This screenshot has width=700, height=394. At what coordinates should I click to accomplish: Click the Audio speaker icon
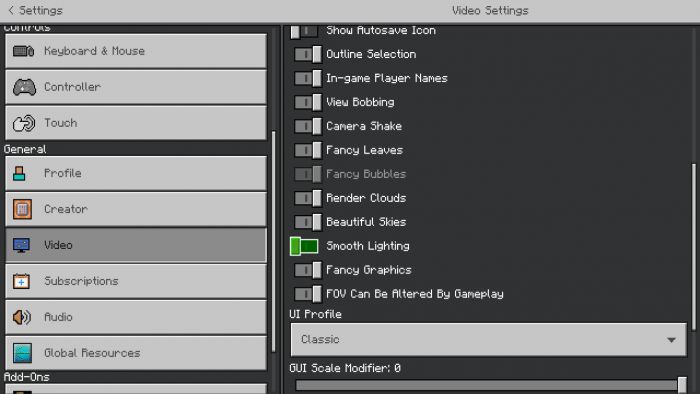[21, 317]
